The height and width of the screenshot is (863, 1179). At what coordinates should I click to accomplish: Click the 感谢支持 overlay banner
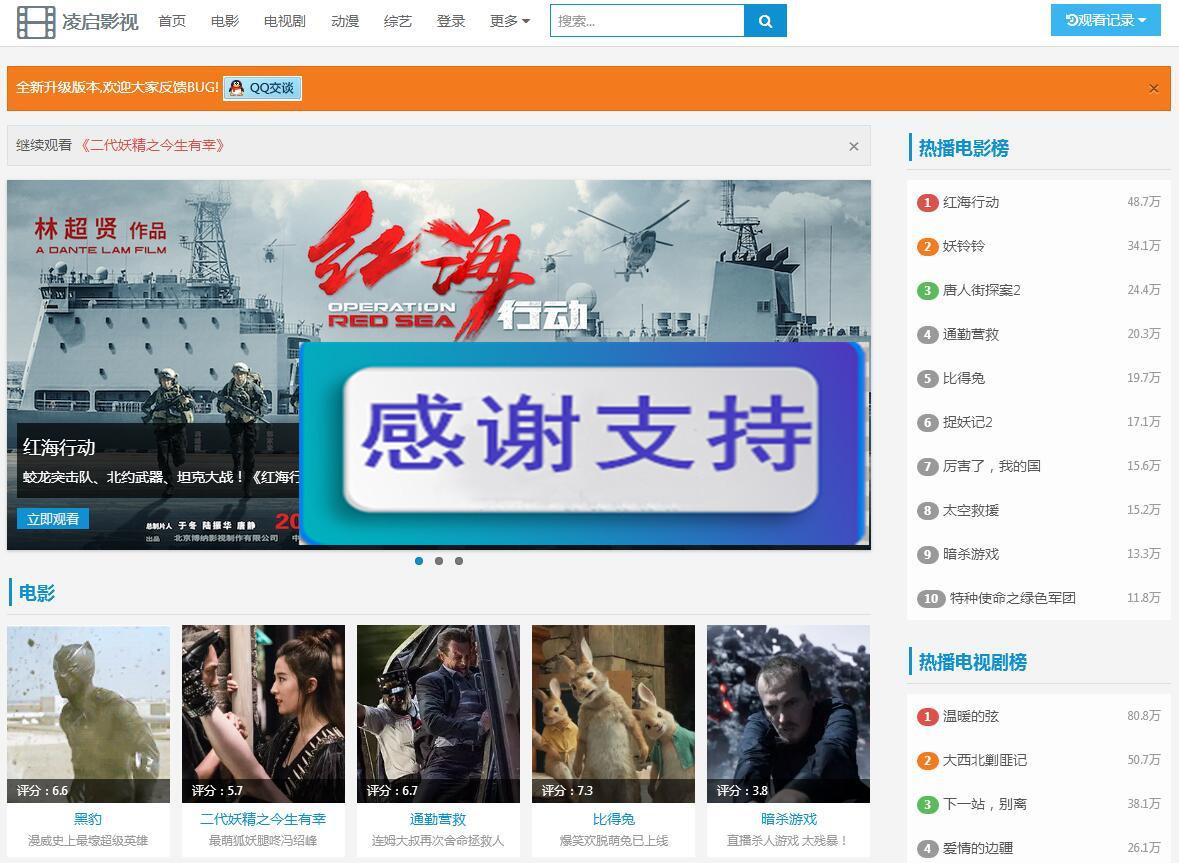click(x=583, y=444)
